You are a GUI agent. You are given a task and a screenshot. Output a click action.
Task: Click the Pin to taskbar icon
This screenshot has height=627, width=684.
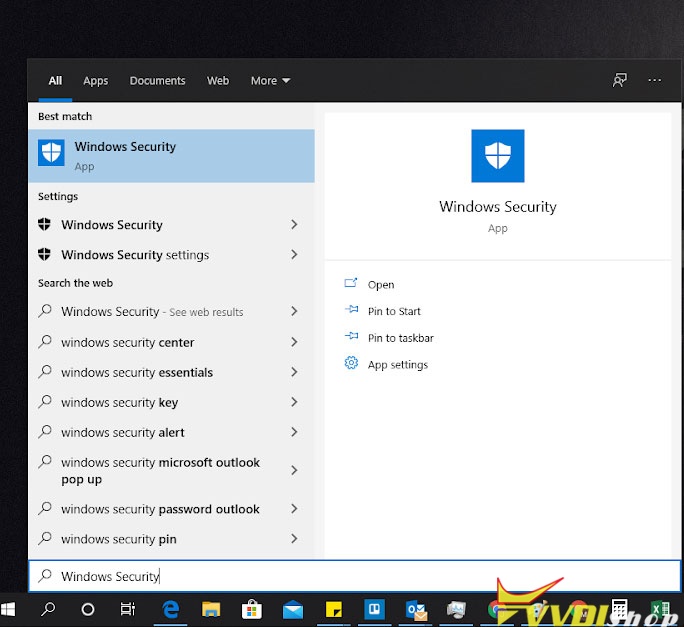point(352,336)
